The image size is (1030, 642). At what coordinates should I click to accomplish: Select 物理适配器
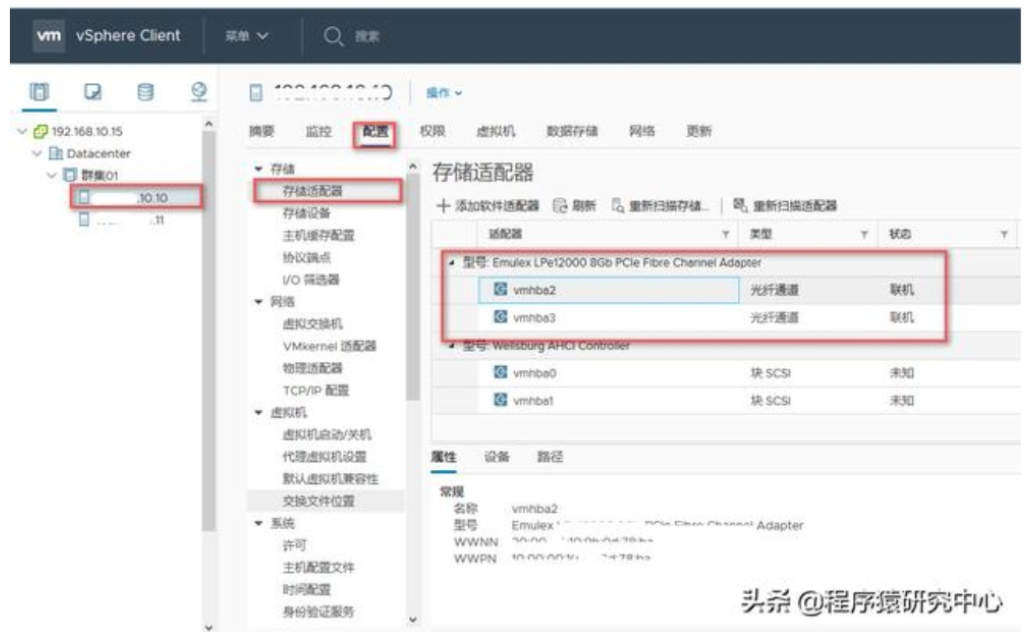313,368
